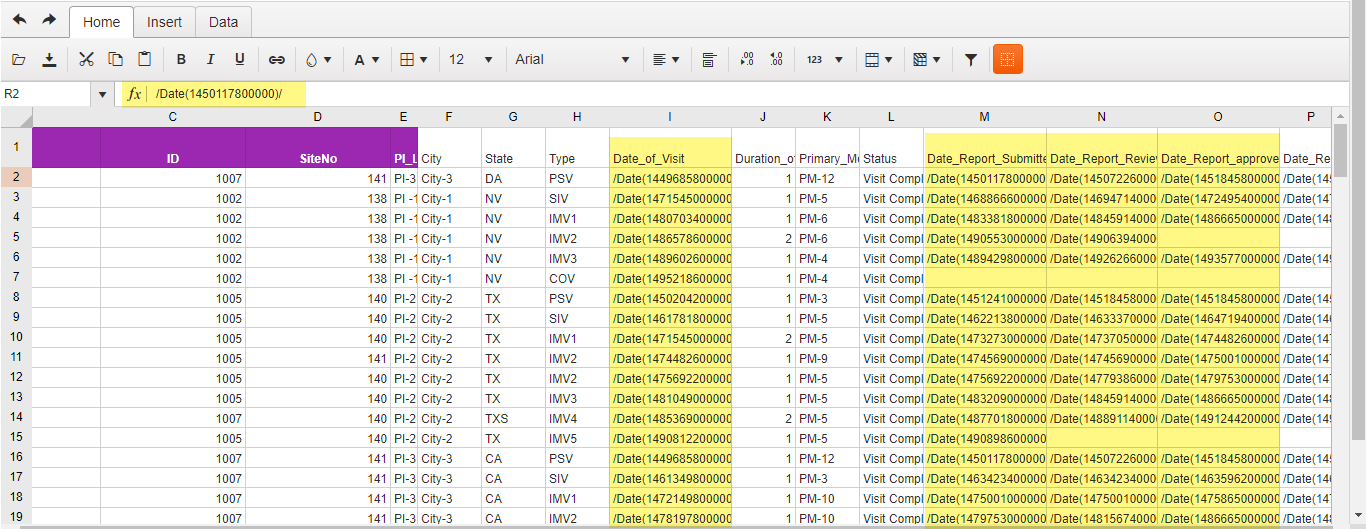
Task: Click column header I
Action: point(670,117)
